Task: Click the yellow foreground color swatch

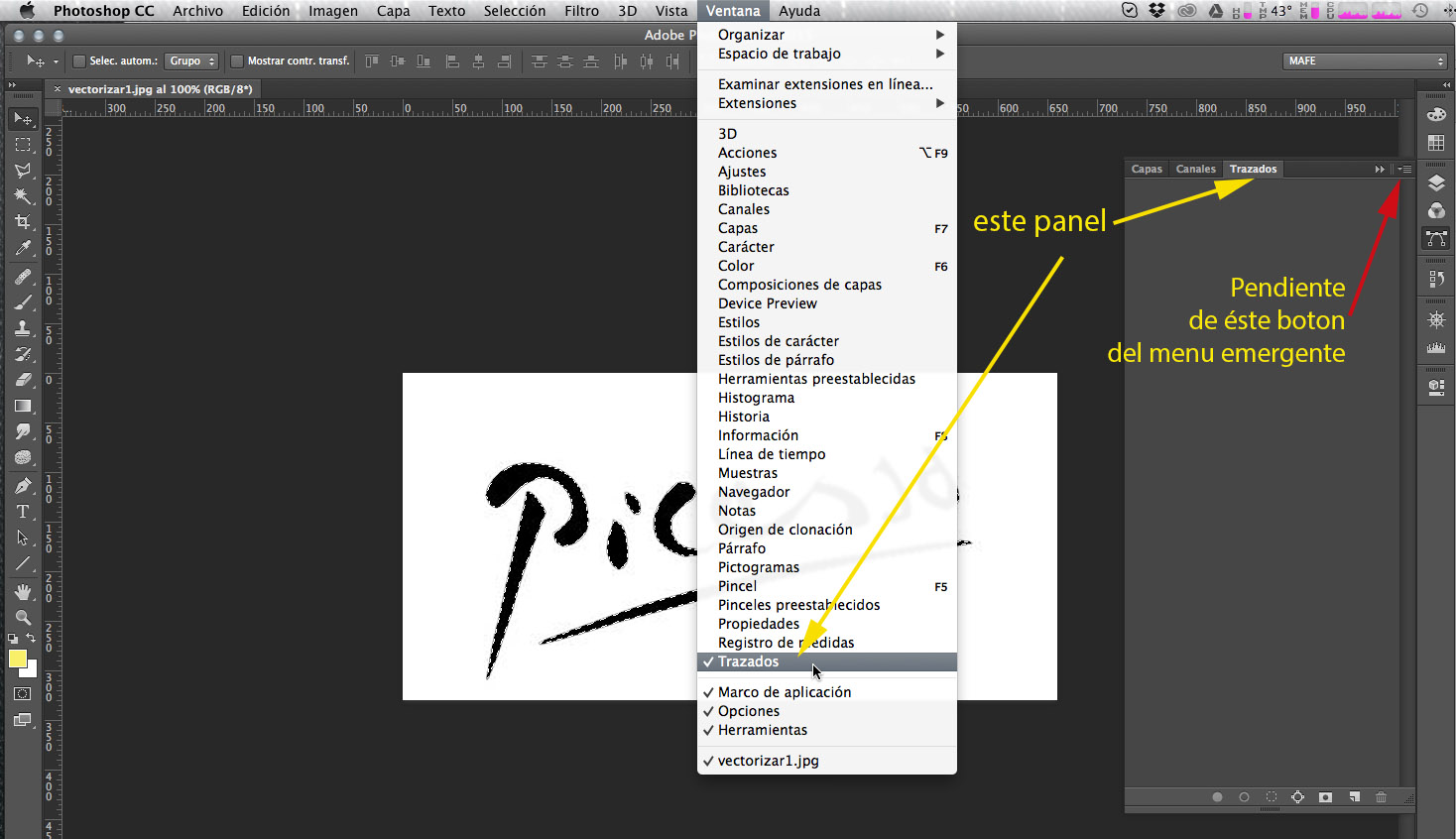Action: click(16, 659)
